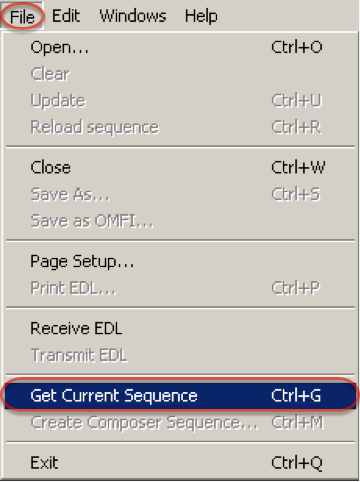Select Transmit EDL menu entry
This screenshot has height=482, width=360.
180,355
